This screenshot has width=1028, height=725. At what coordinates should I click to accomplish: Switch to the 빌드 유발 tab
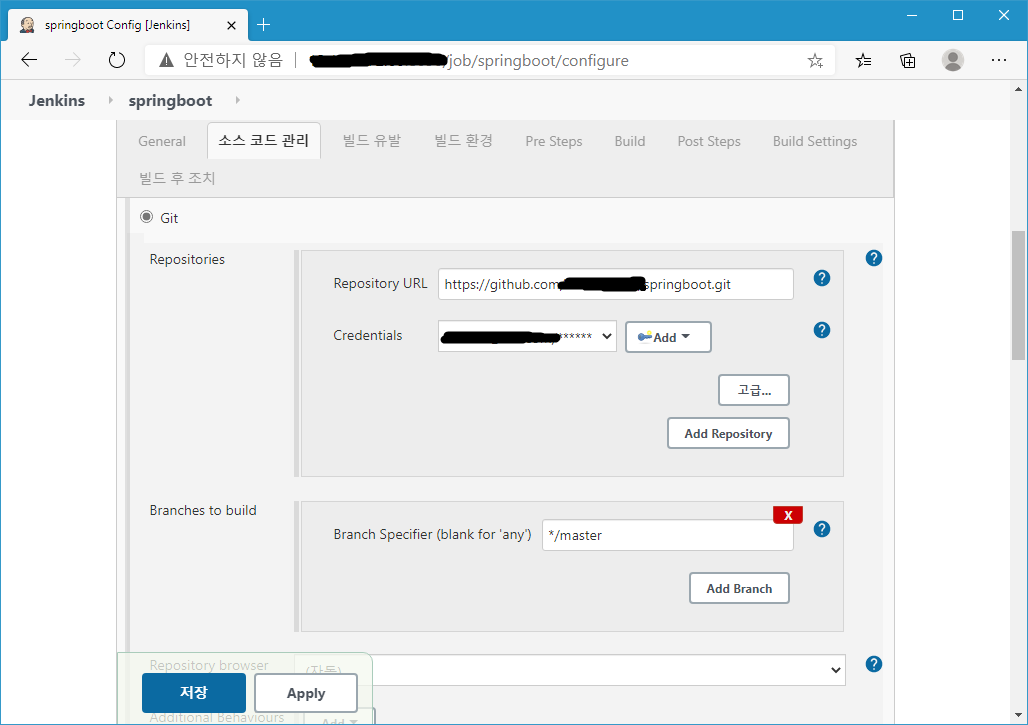click(372, 141)
